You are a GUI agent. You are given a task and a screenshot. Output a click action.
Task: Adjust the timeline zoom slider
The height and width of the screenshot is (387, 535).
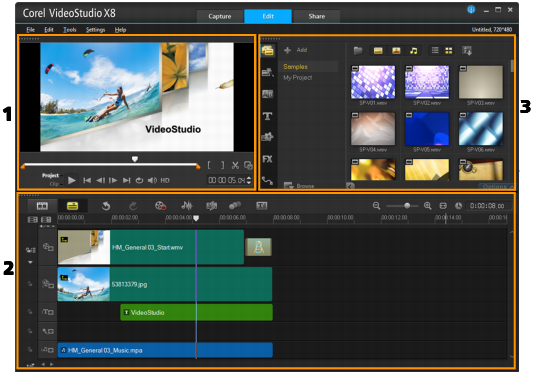click(x=407, y=206)
